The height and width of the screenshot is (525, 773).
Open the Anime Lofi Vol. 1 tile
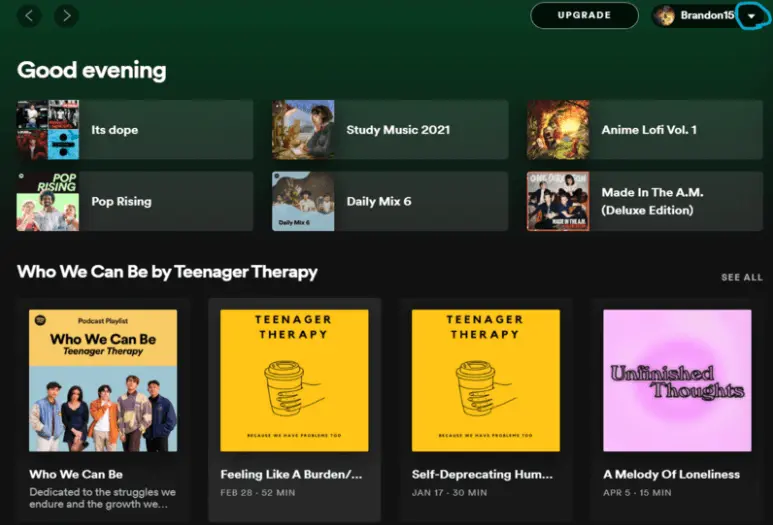(x=645, y=130)
